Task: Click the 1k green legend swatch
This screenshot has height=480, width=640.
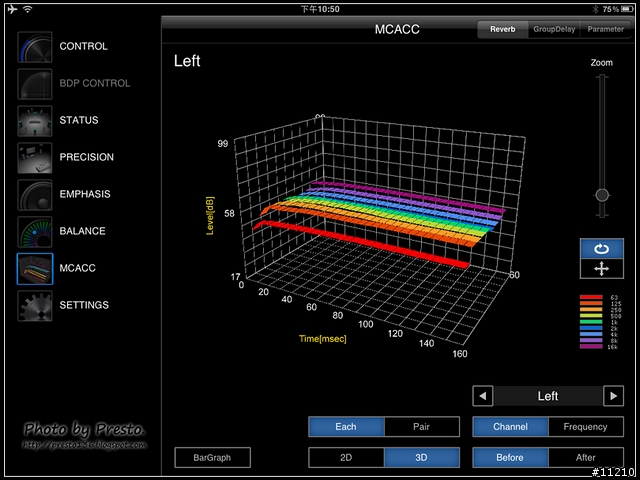Action: coord(591,322)
